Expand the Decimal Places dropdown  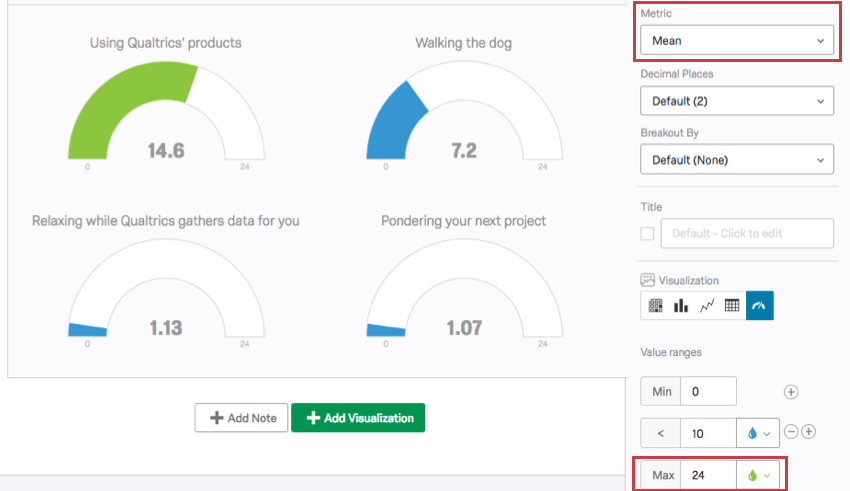(x=737, y=101)
